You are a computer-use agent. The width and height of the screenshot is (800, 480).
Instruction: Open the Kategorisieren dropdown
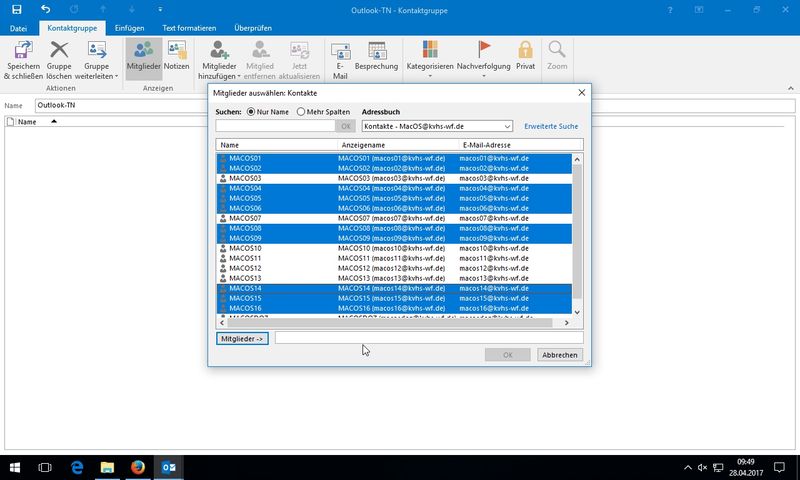click(431, 58)
